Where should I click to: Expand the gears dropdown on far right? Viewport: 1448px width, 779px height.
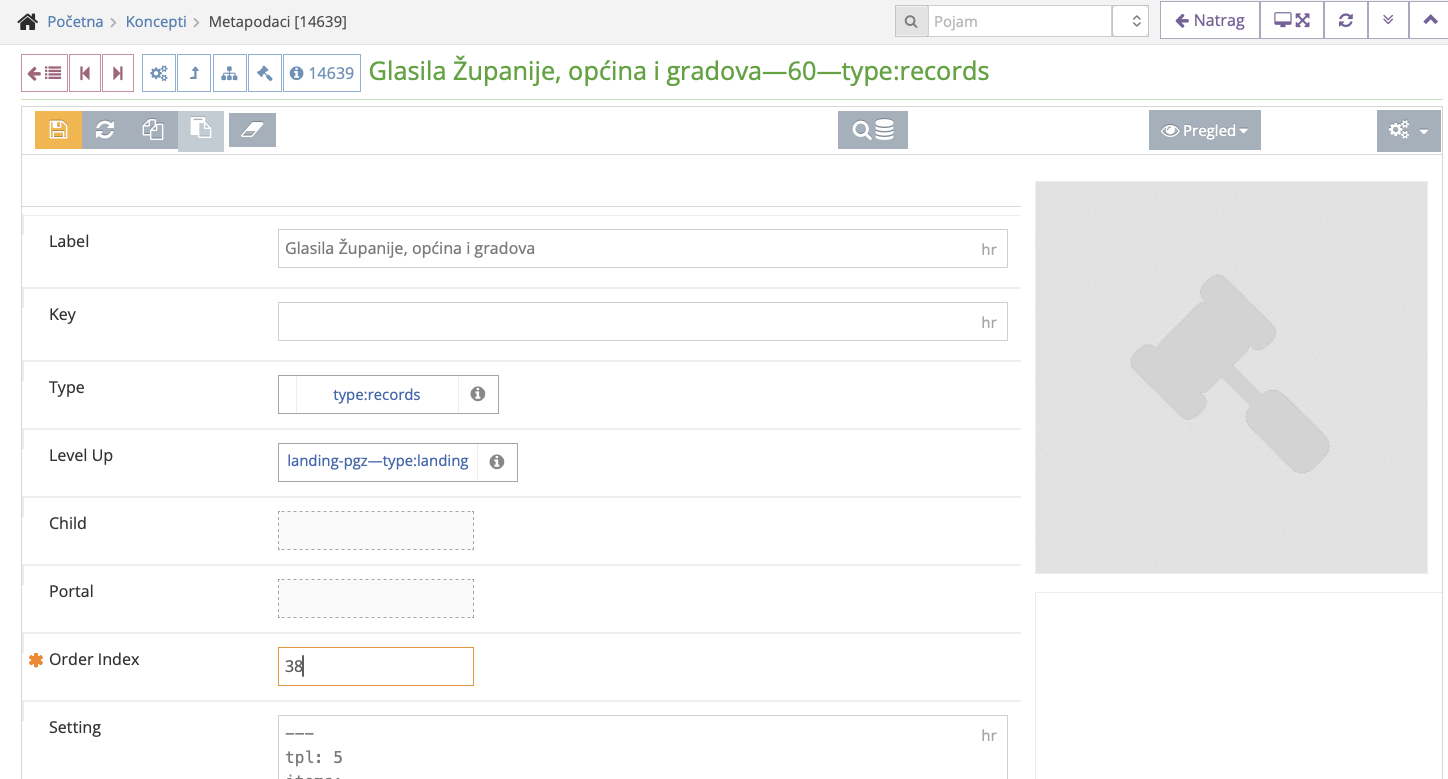tap(1408, 130)
